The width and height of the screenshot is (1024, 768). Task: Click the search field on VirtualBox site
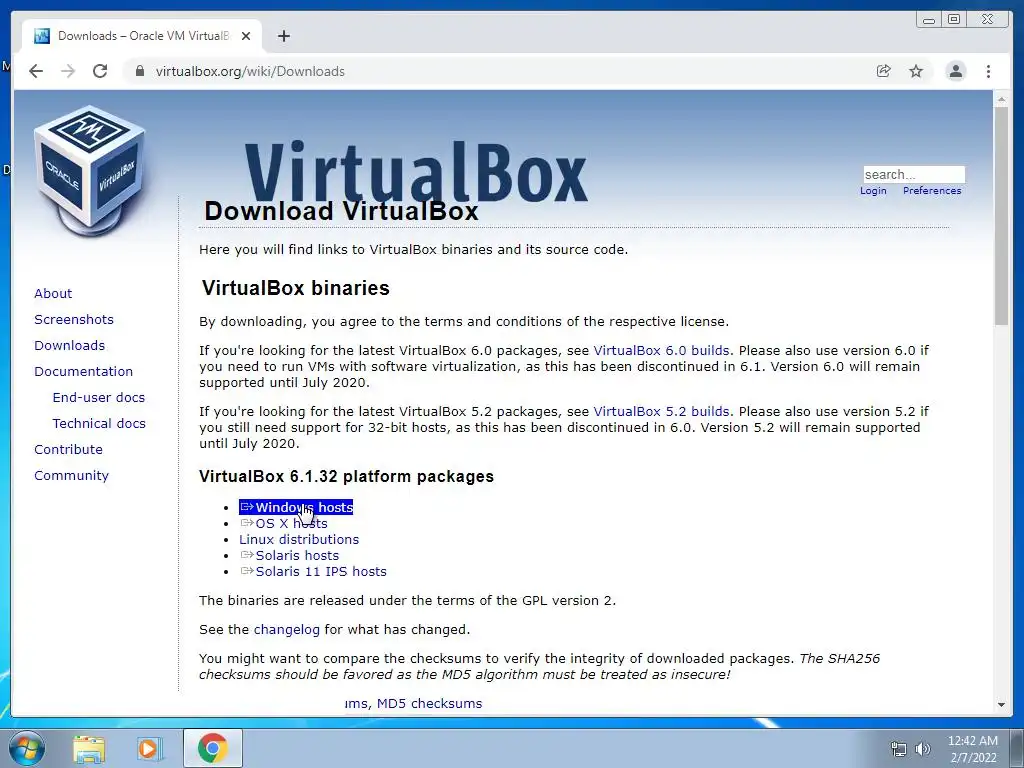tap(914, 174)
